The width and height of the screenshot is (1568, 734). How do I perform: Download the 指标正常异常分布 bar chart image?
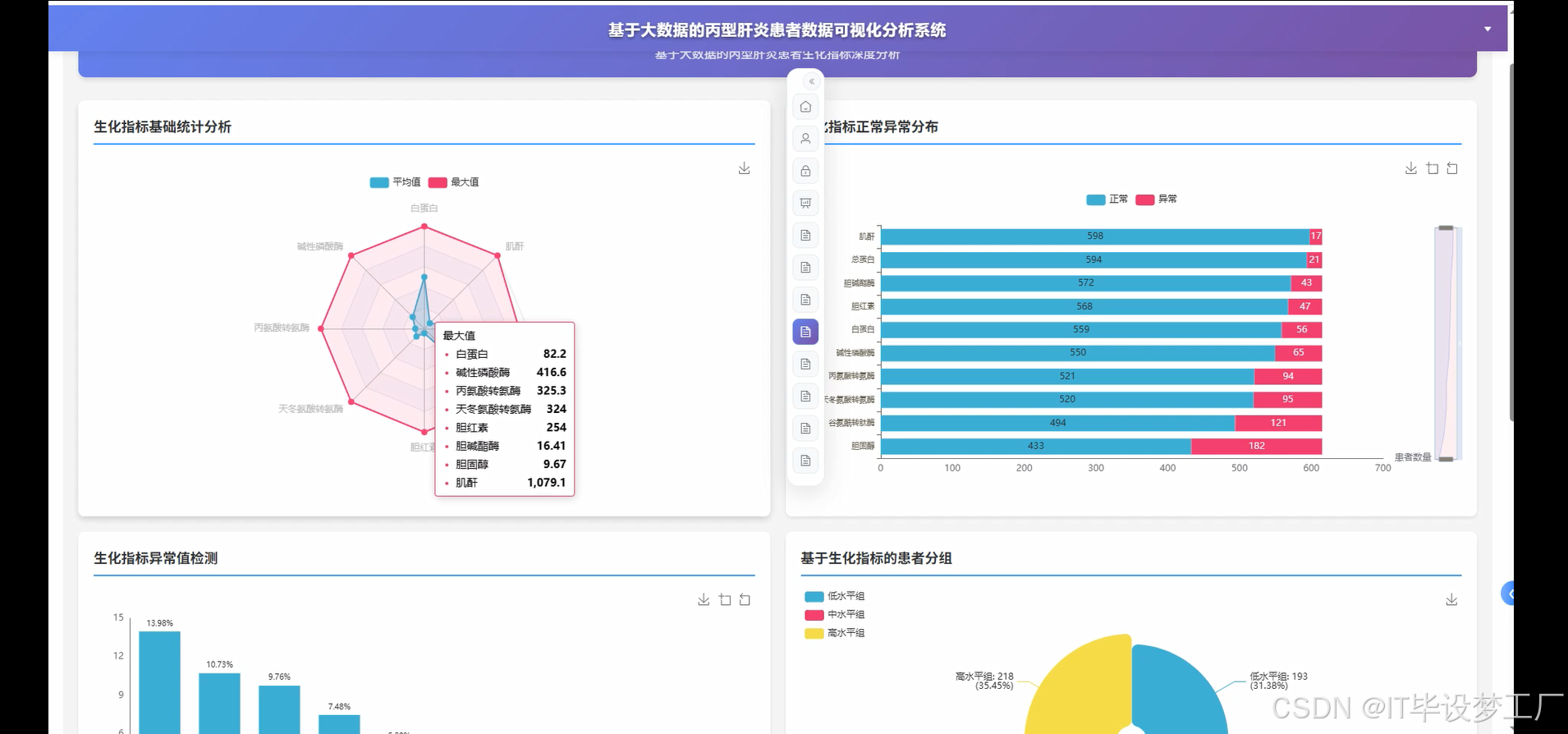pyautogui.click(x=1410, y=168)
